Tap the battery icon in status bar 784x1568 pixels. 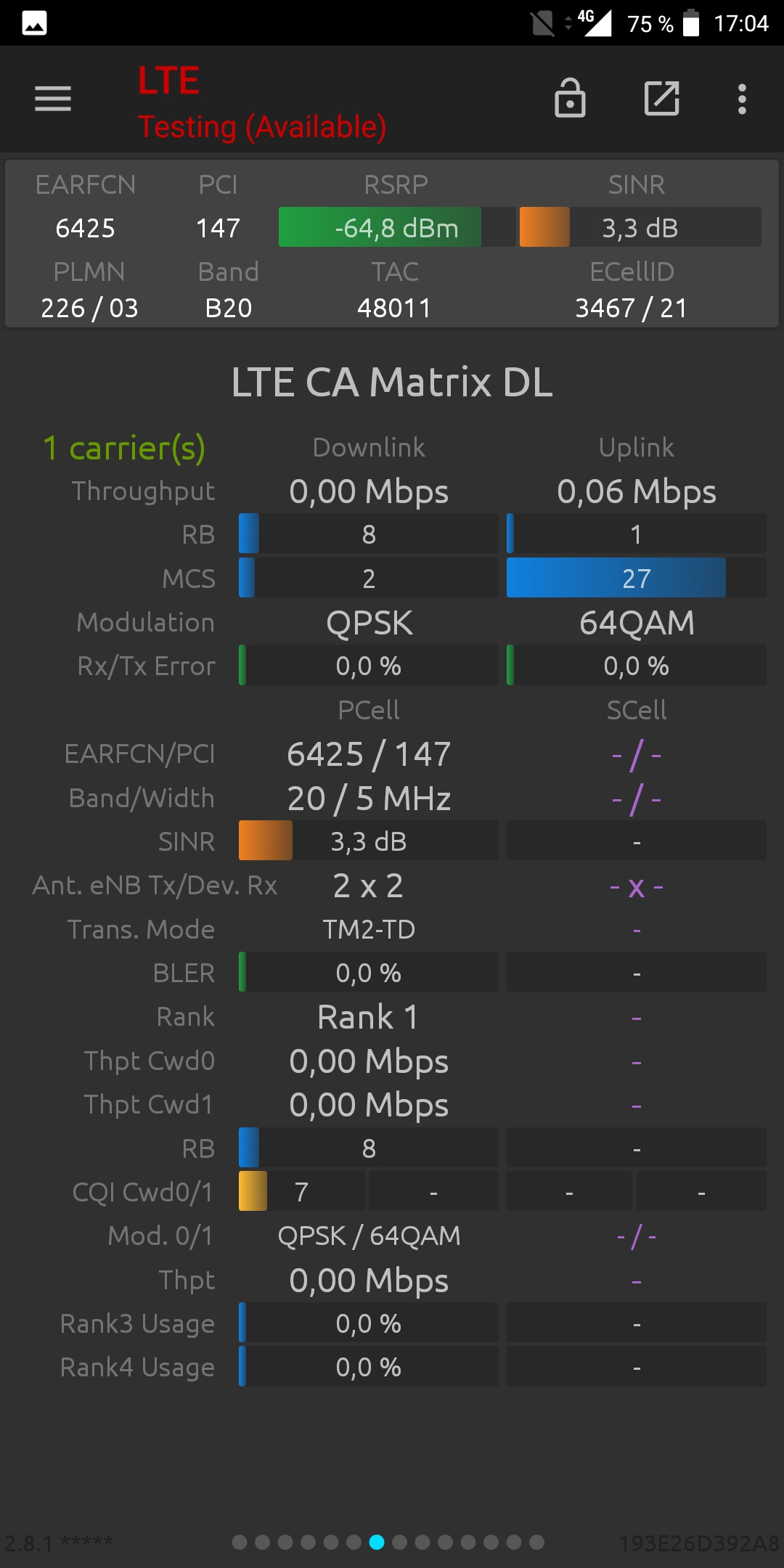[x=692, y=23]
